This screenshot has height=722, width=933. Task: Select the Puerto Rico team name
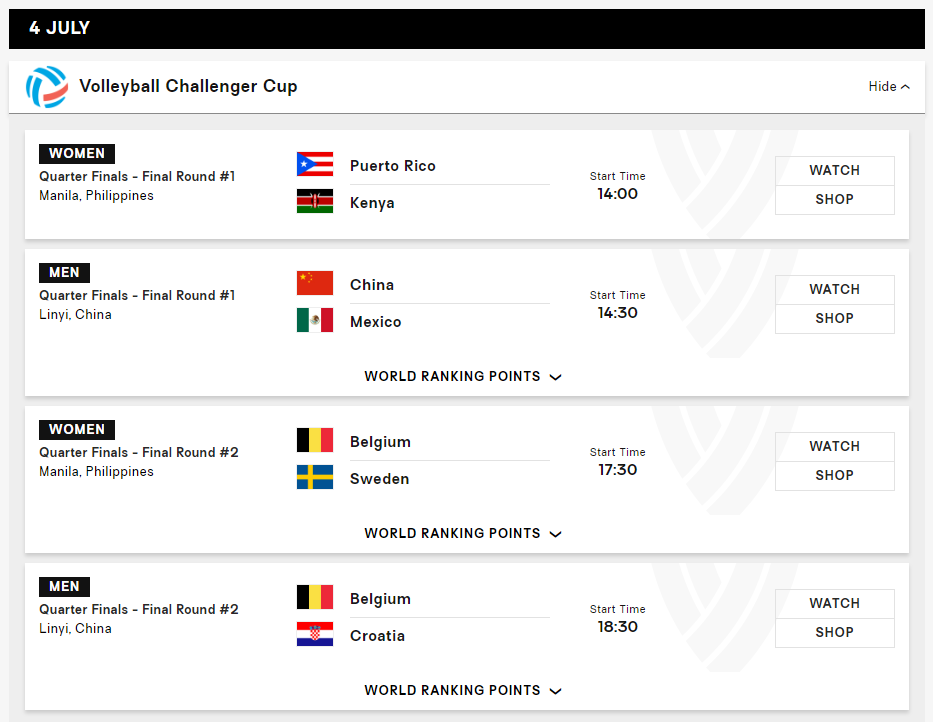pyautogui.click(x=393, y=166)
